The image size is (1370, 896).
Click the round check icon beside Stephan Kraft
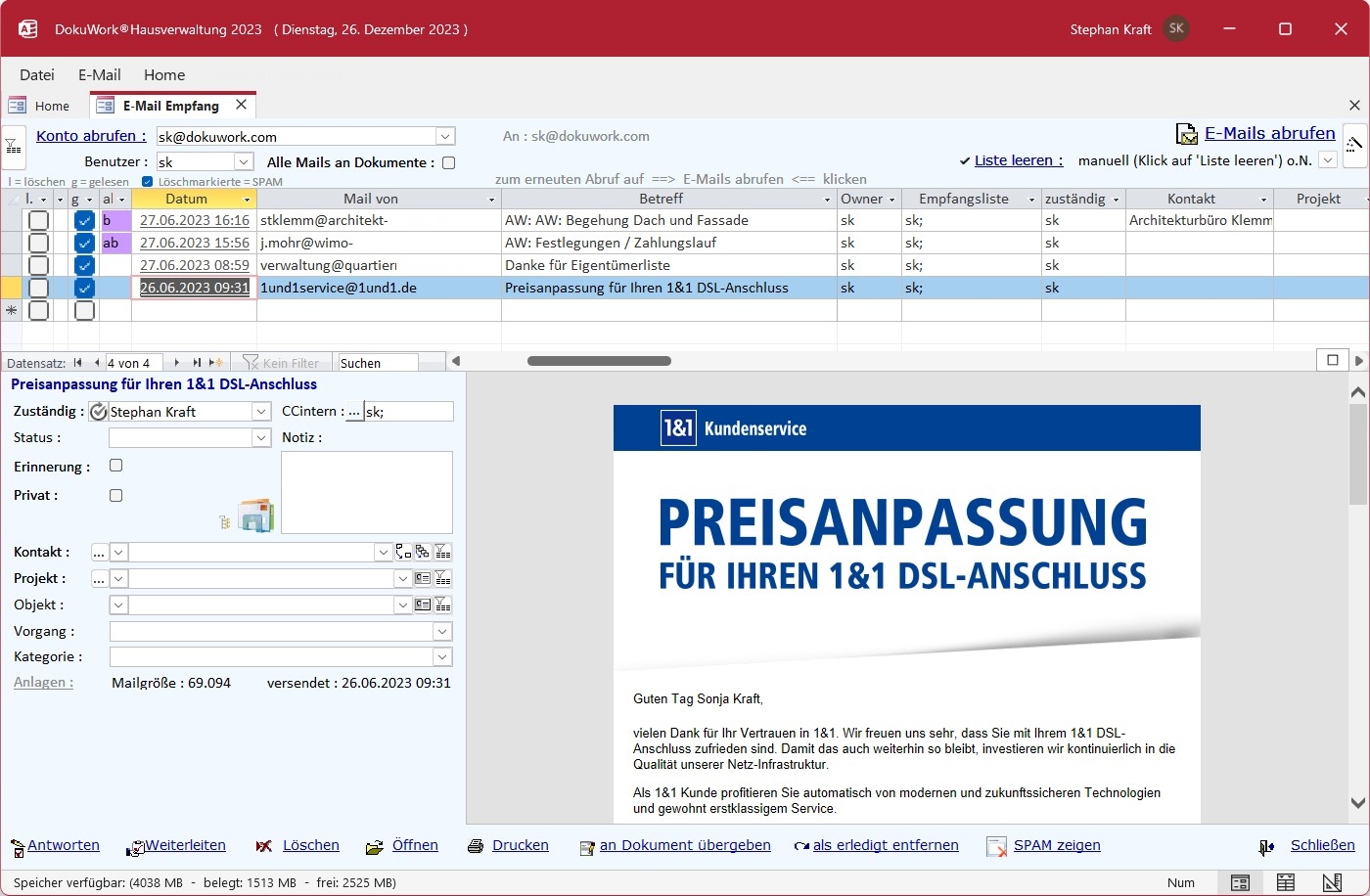[98, 412]
